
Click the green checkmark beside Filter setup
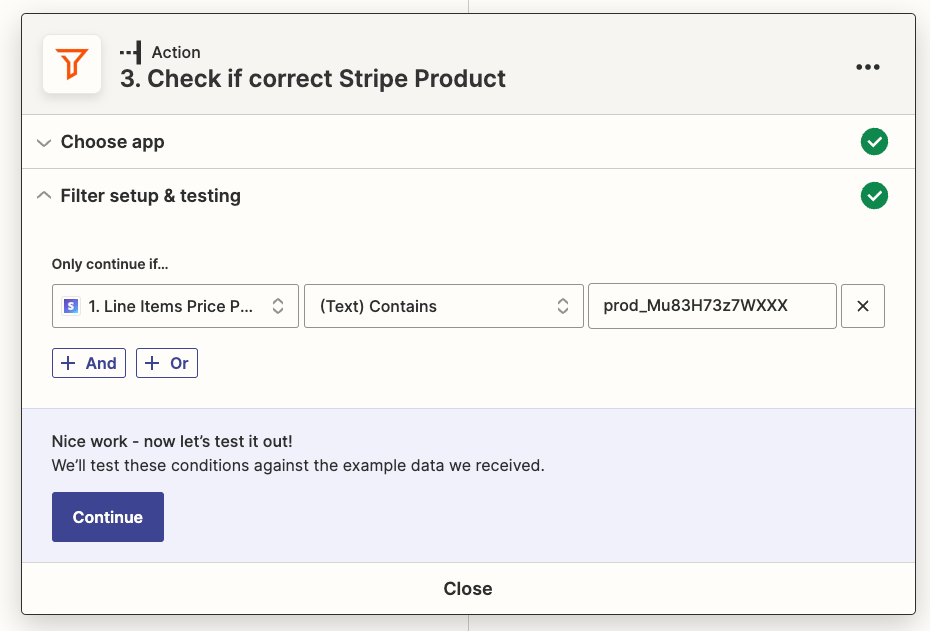tap(874, 196)
